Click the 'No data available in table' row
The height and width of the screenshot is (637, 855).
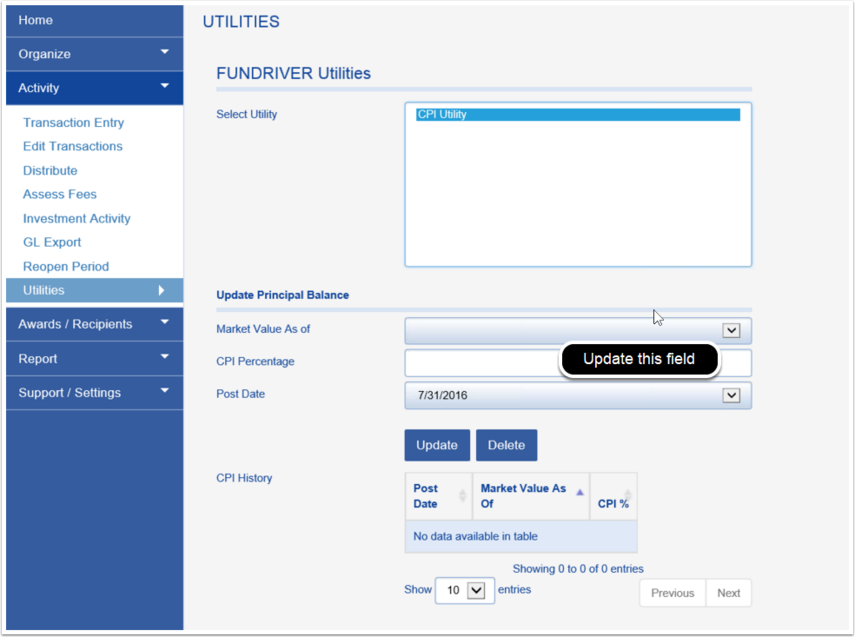pyautogui.click(x=521, y=536)
